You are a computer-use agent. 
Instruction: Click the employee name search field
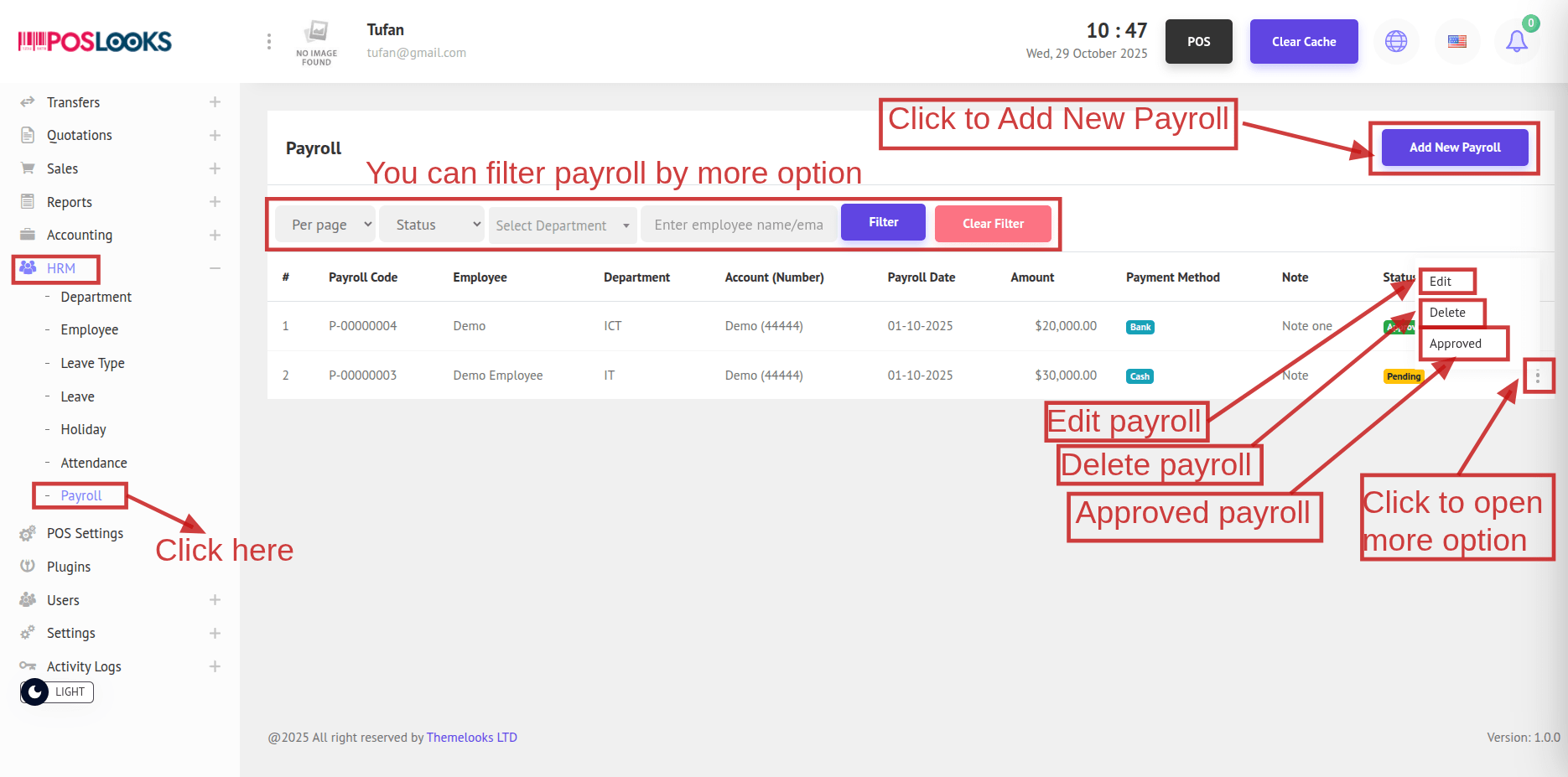pyautogui.click(x=739, y=225)
